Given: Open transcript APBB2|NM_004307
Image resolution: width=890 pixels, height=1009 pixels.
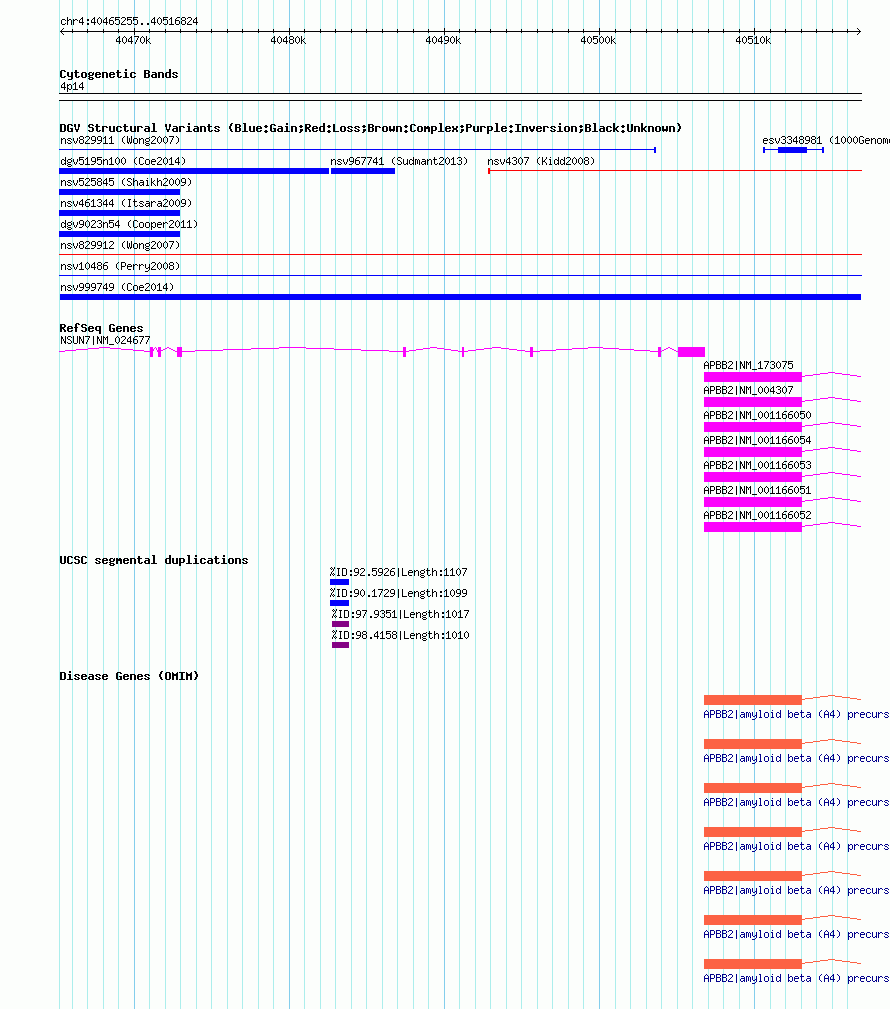Looking at the screenshot, I should (x=748, y=390).
